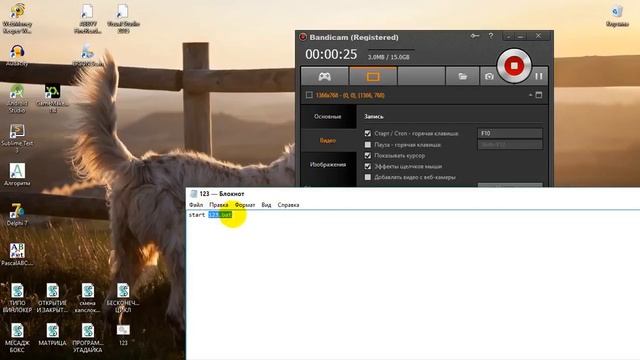Select the МАТРИЦА script file
The height and width of the screenshot is (360, 640).
[x=52, y=335]
